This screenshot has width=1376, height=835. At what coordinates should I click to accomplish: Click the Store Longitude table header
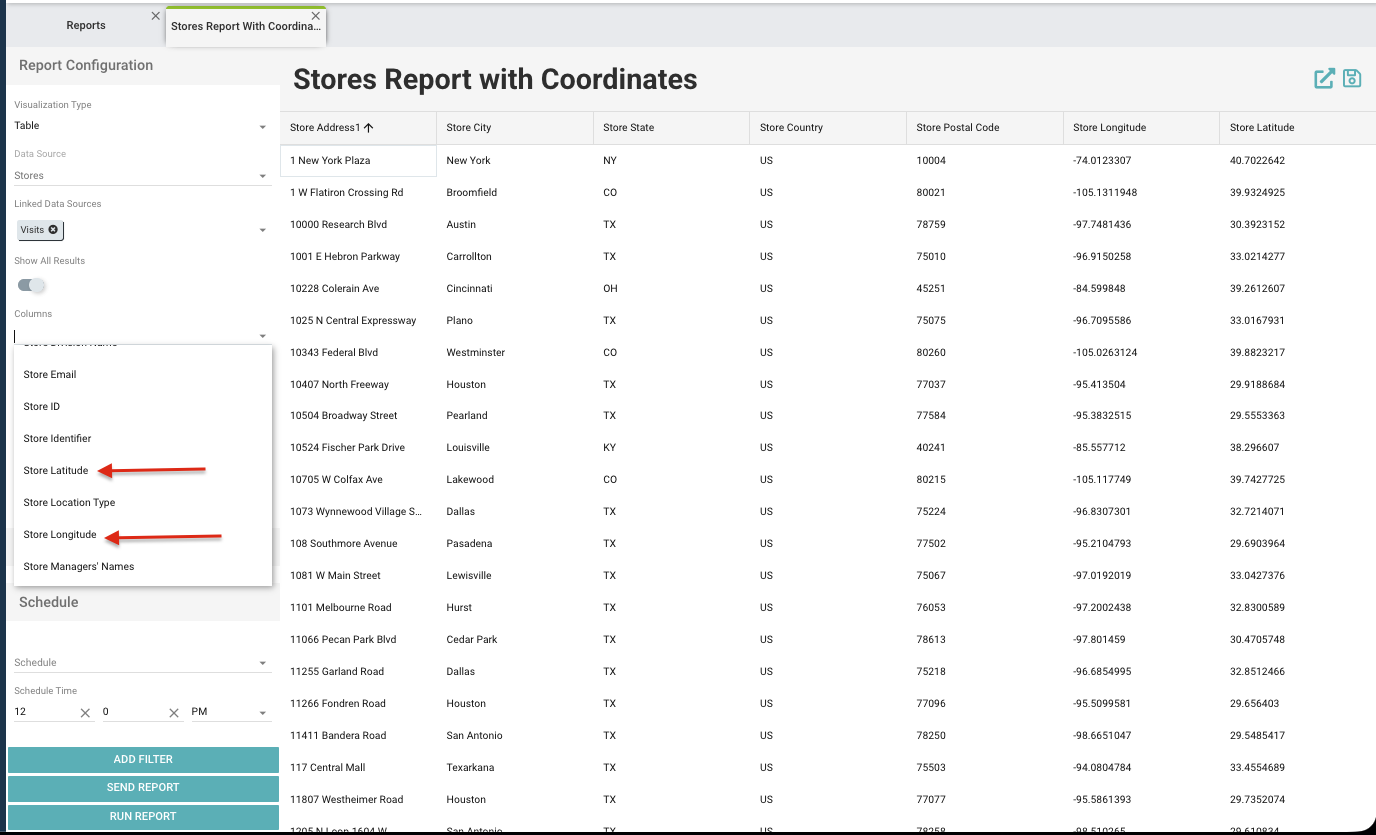1142,128
